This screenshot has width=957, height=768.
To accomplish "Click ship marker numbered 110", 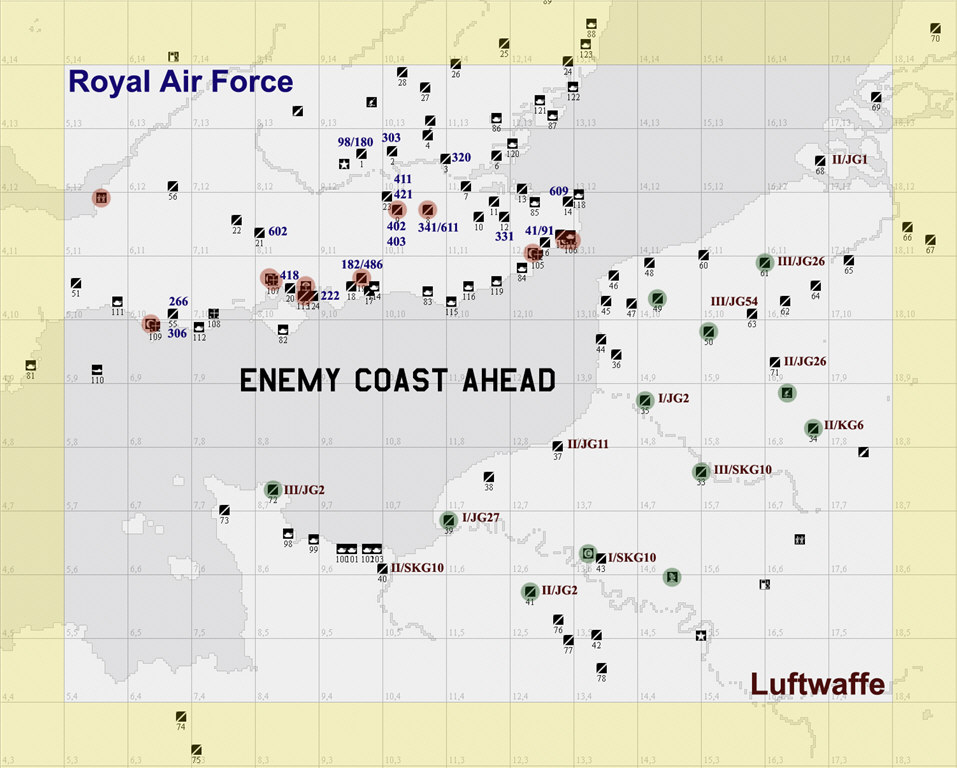I will pos(97,369).
